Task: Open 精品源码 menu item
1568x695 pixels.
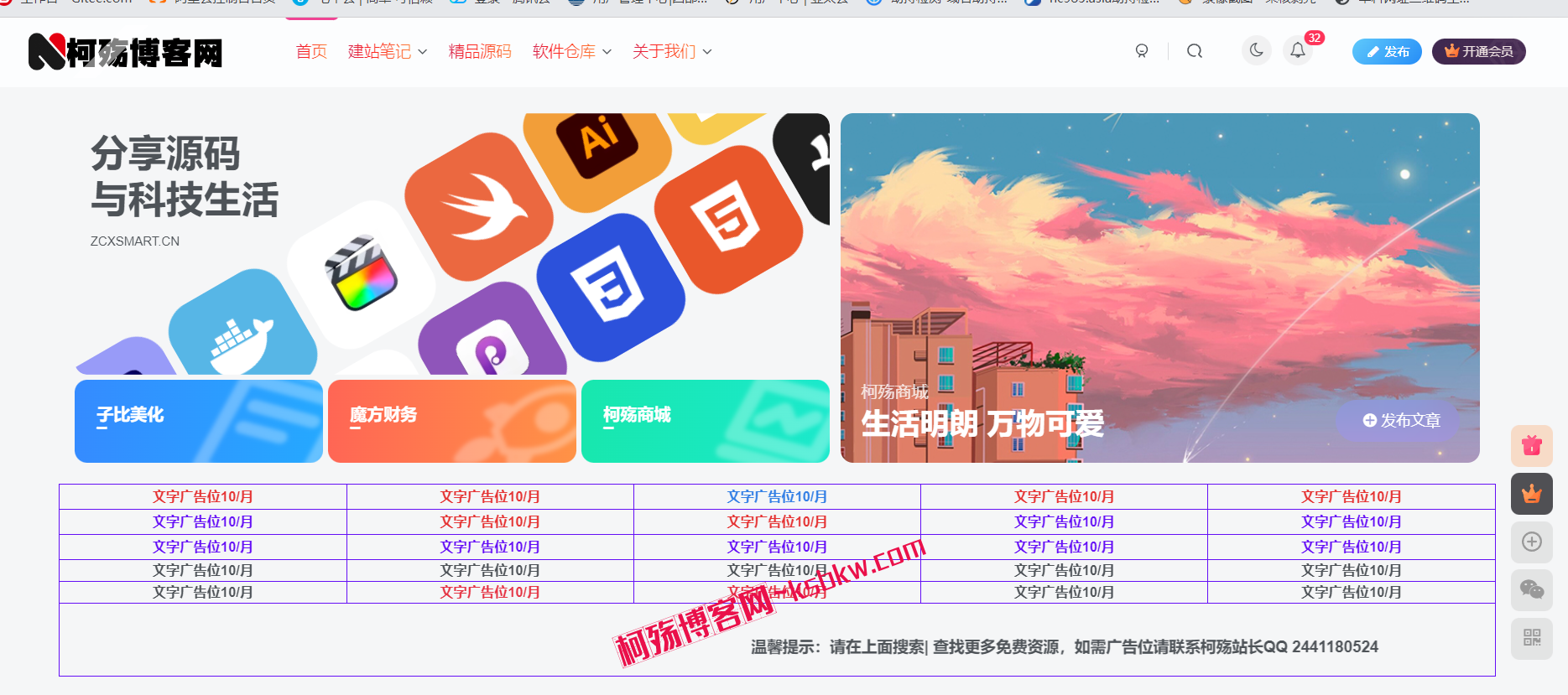Action: [x=480, y=51]
